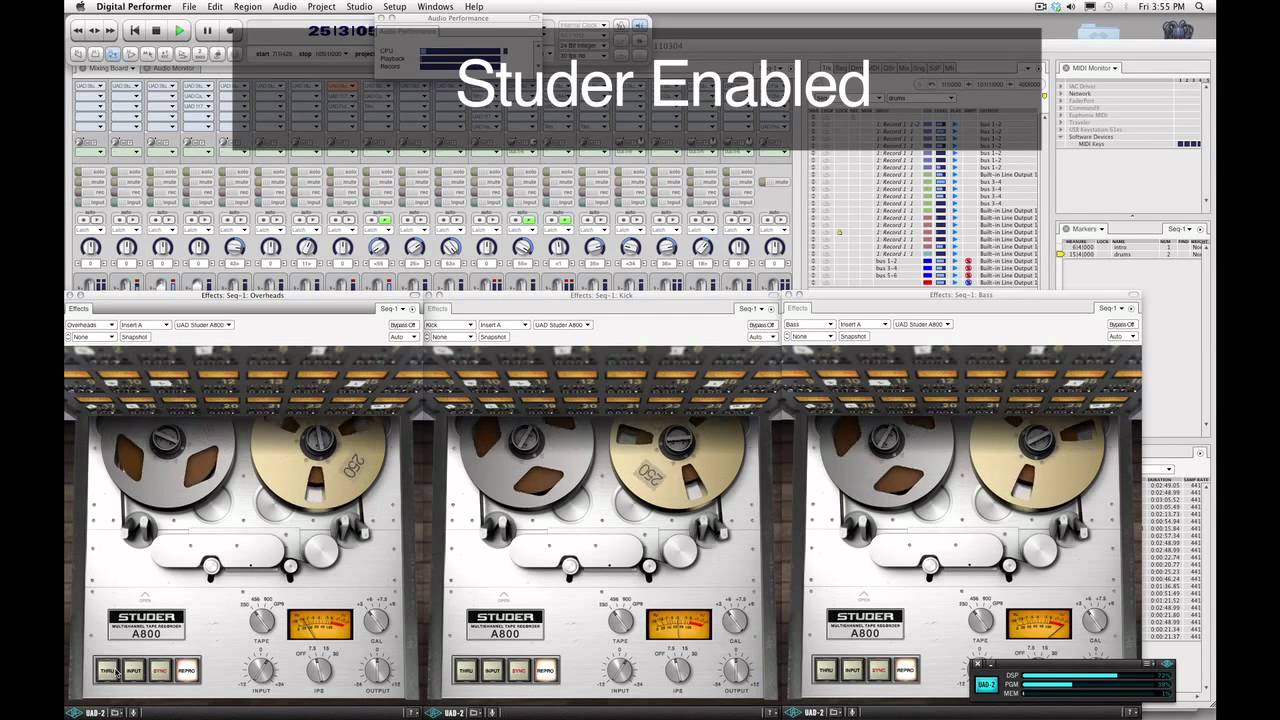Click the VU meter on Overheads Studer
Viewport: 1280px width, 720px height.
click(320, 624)
